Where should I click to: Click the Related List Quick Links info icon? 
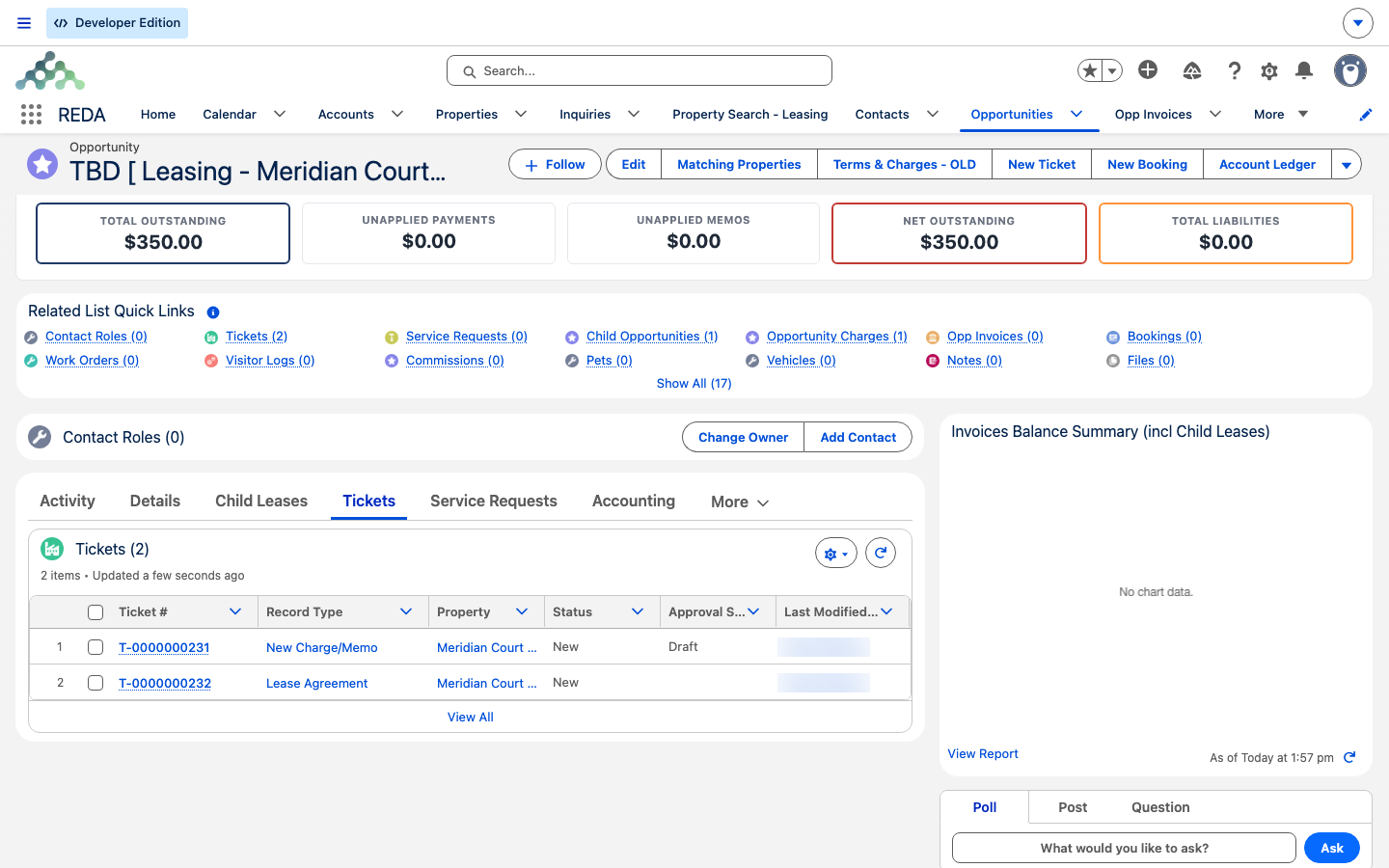[213, 312]
